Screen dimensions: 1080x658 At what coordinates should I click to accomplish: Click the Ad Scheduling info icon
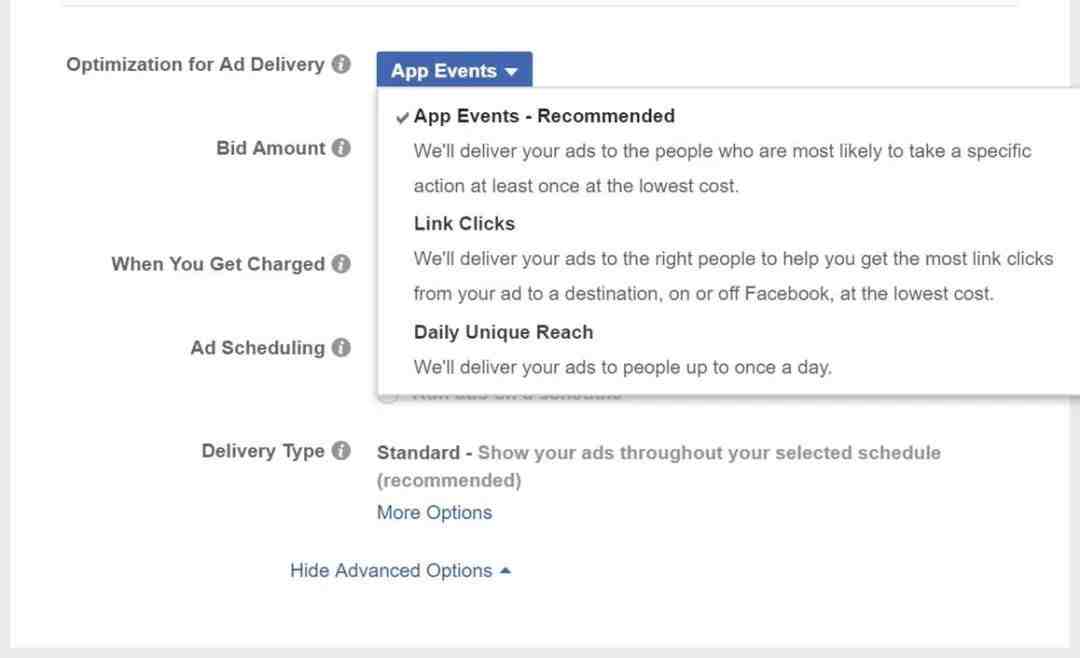pyautogui.click(x=341, y=348)
